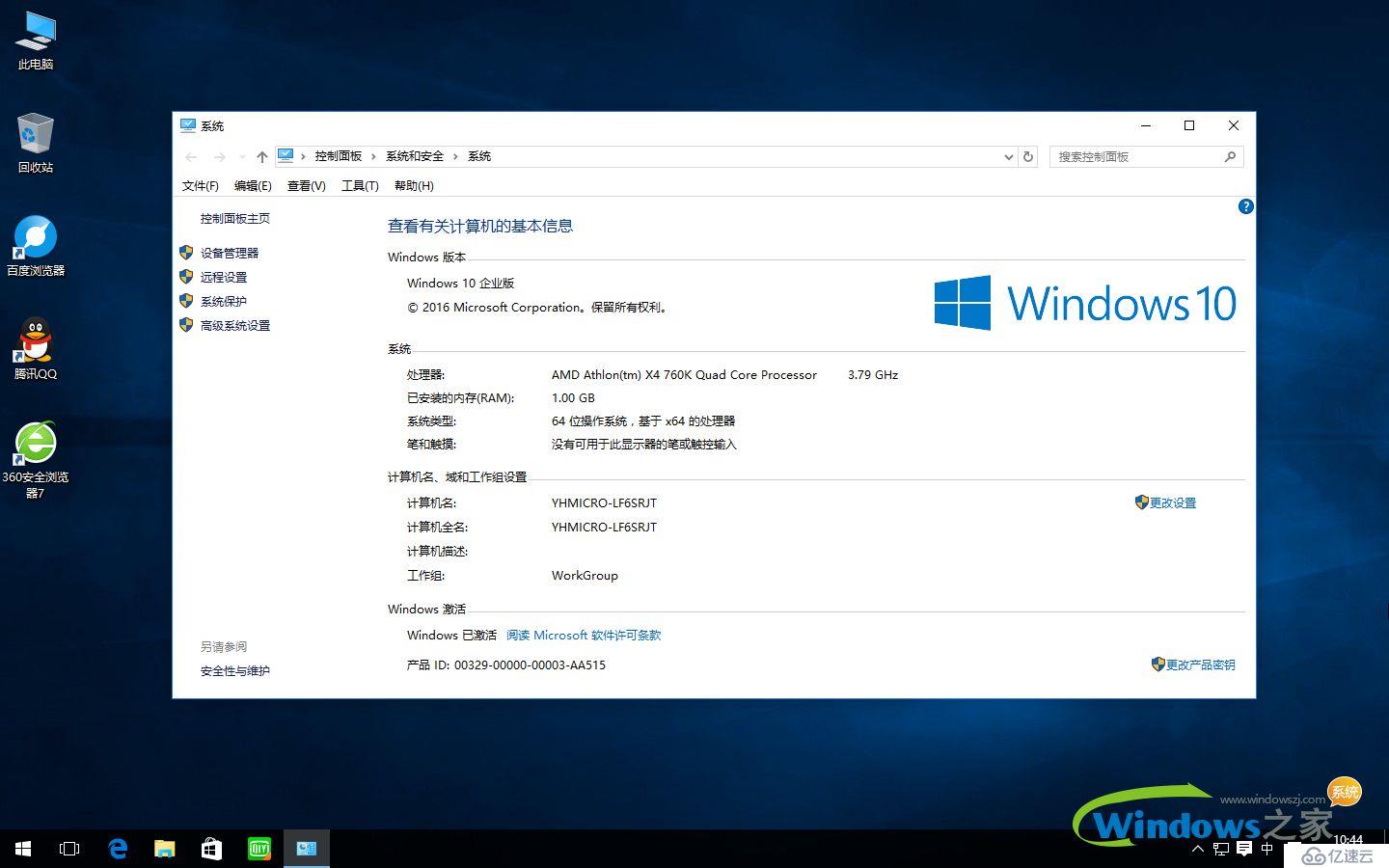Show hidden tray icons with chevron
Screen dimensions: 1389x868
point(1198,849)
